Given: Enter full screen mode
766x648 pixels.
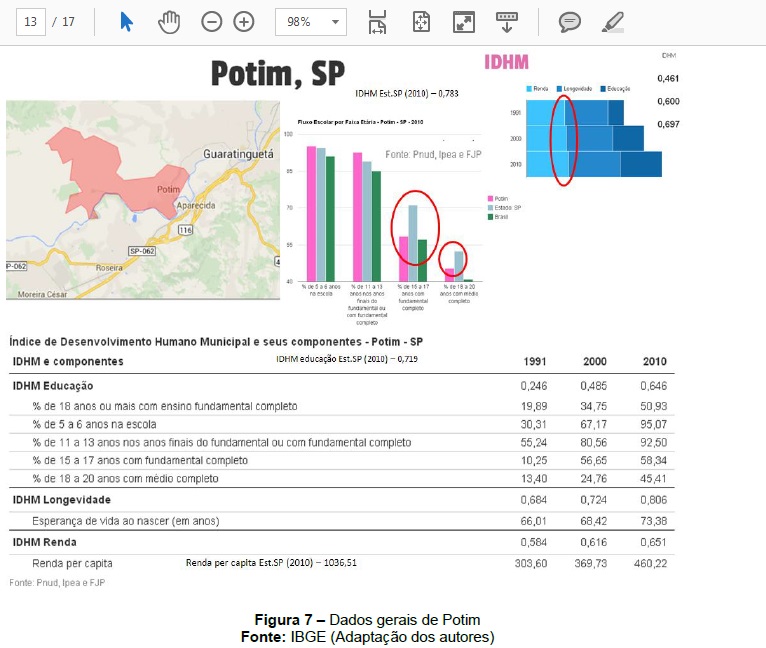Looking at the screenshot, I should pyautogui.click(x=463, y=22).
